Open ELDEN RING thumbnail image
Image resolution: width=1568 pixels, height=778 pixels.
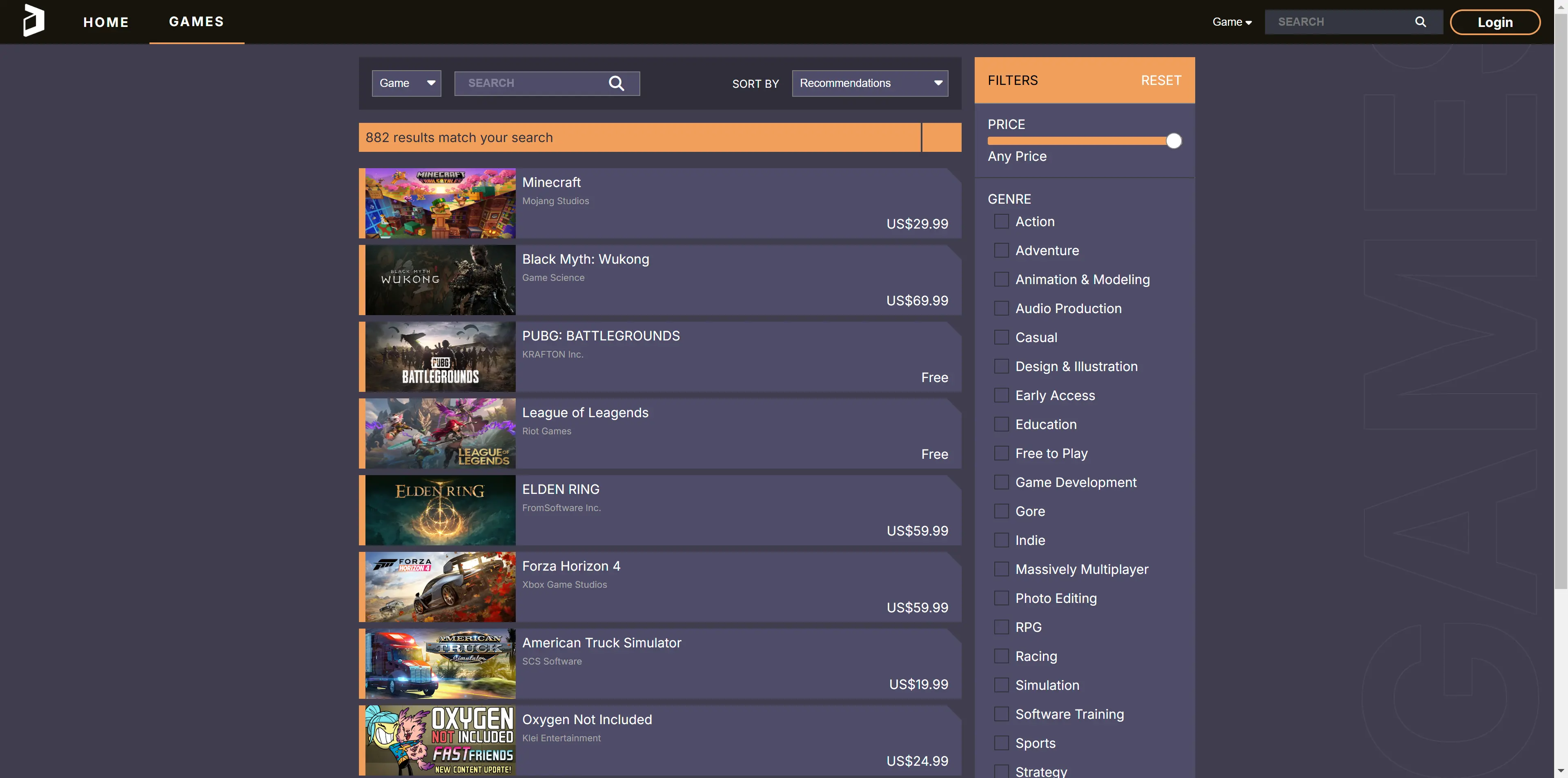click(x=440, y=510)
